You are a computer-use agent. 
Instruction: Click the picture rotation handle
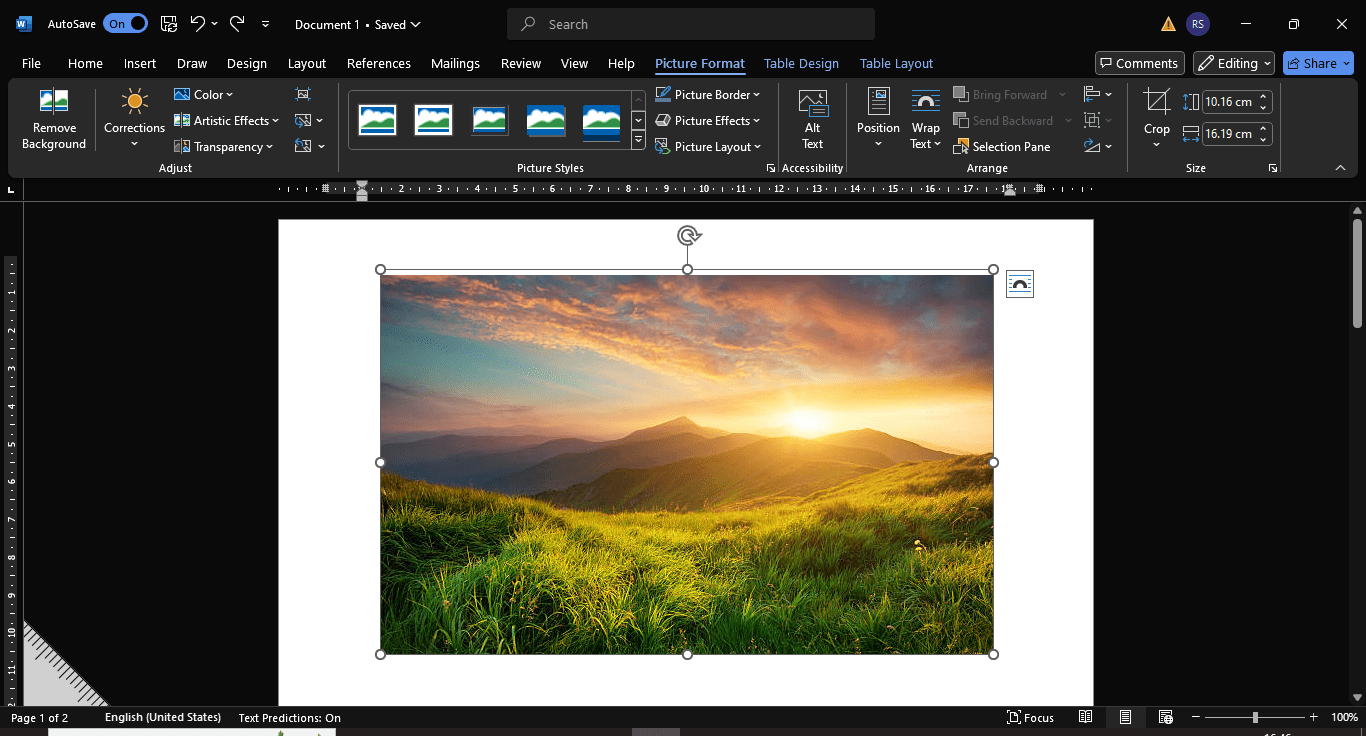click(x=688, y=235)
